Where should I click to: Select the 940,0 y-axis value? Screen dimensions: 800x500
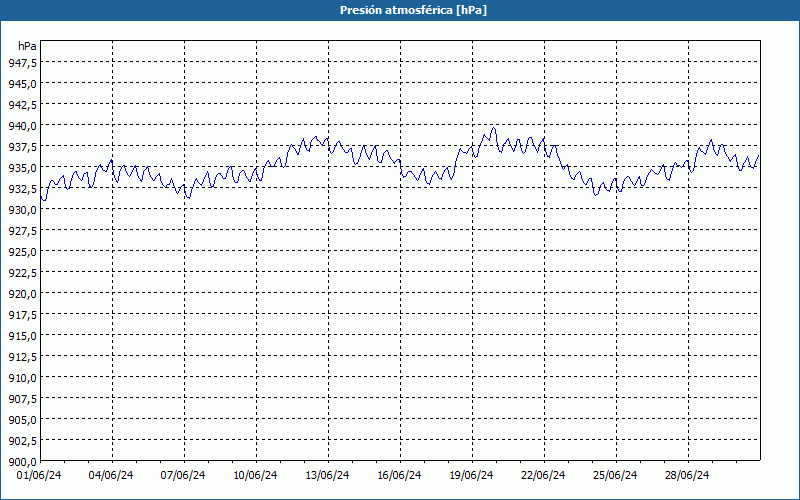point(22,126)
